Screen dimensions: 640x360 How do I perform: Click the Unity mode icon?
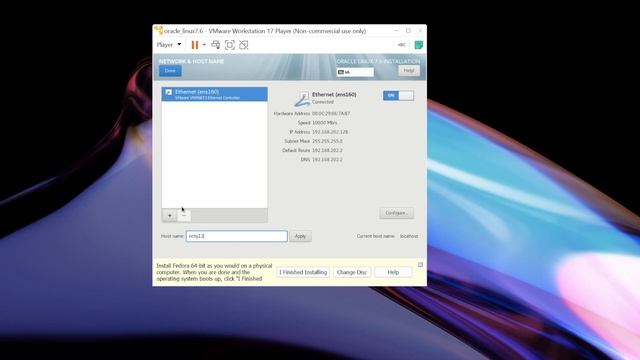point(244,45)
